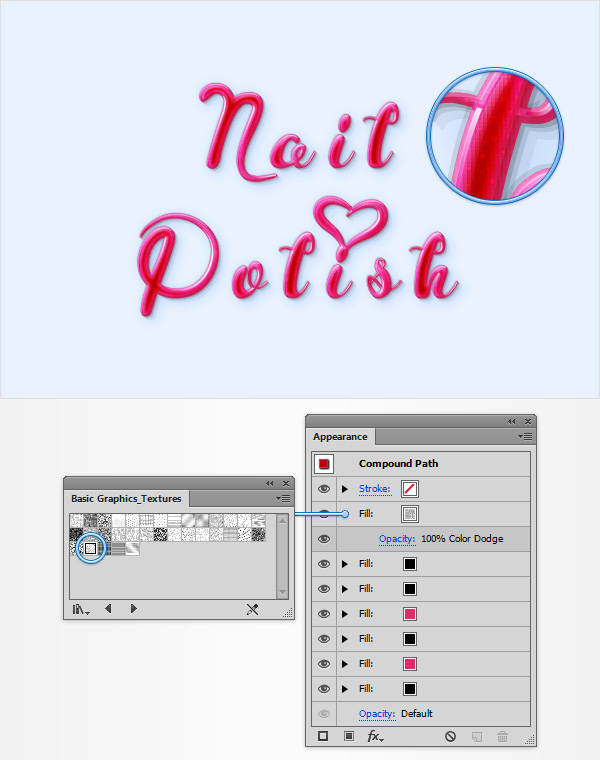The width and height of the screenshot is (600, 760).
Task: Toggle visibility of the 100% Color Dodge opacity row
Action: (324, 539)
